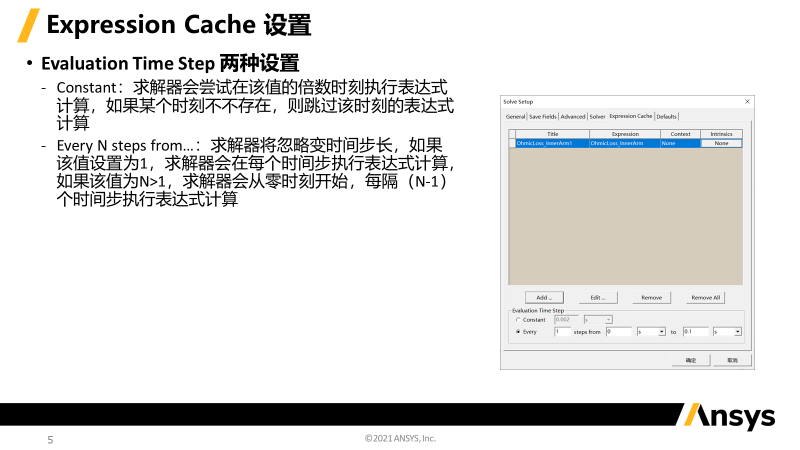Open the Save Fields tab

pos(542,117)
